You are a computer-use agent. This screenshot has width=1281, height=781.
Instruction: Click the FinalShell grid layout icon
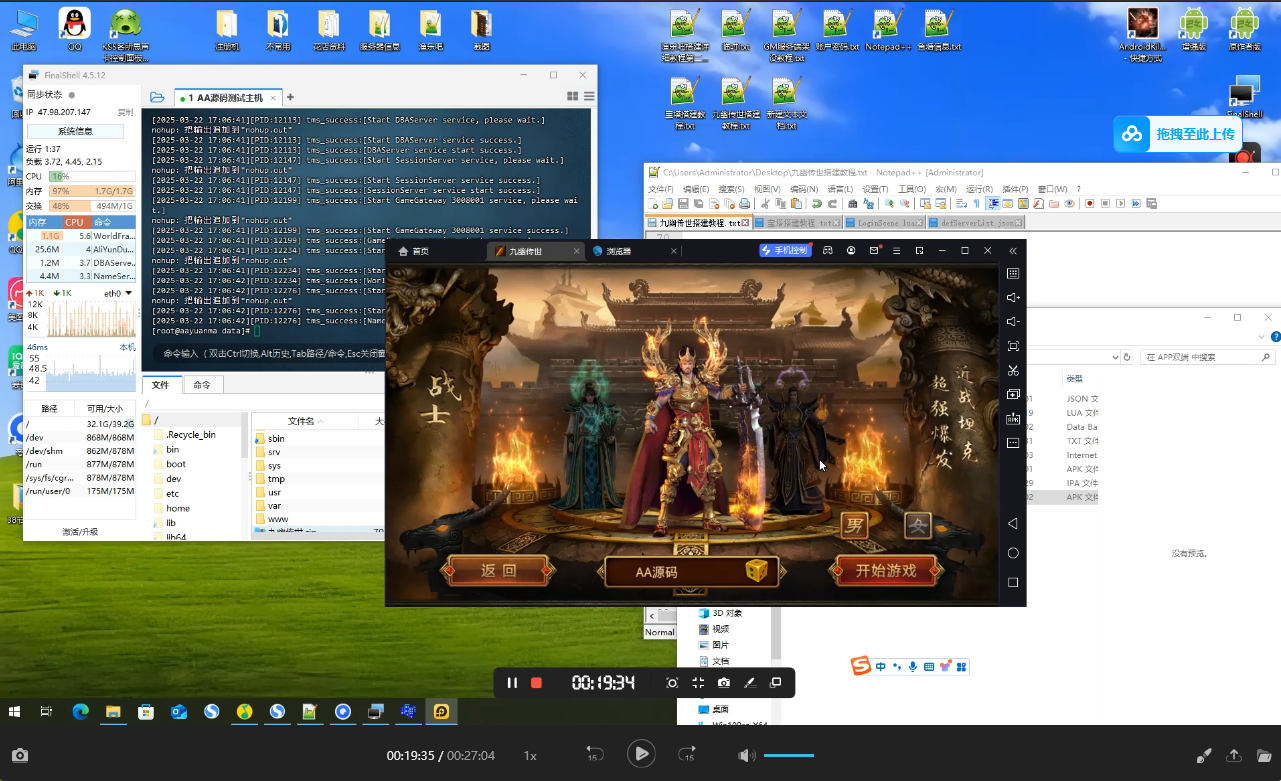tap(573, 97)
